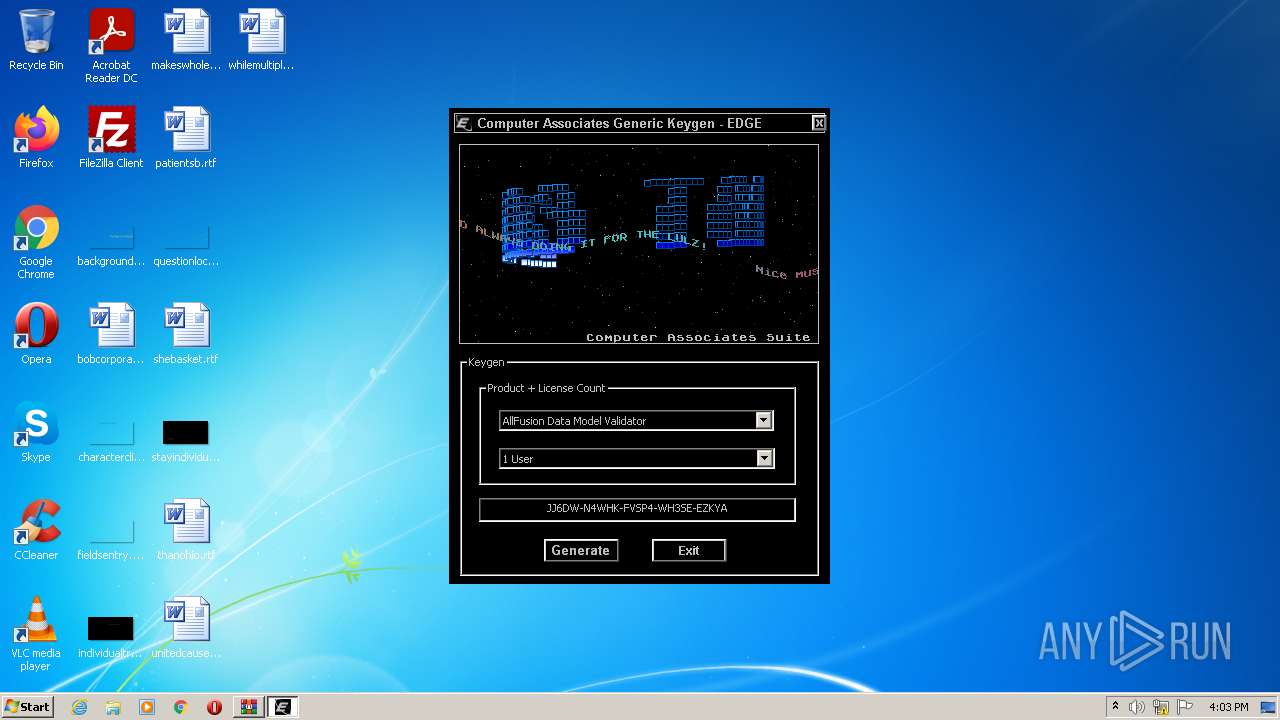Select the whilemultipl Word document icon

tap(261, 40)
